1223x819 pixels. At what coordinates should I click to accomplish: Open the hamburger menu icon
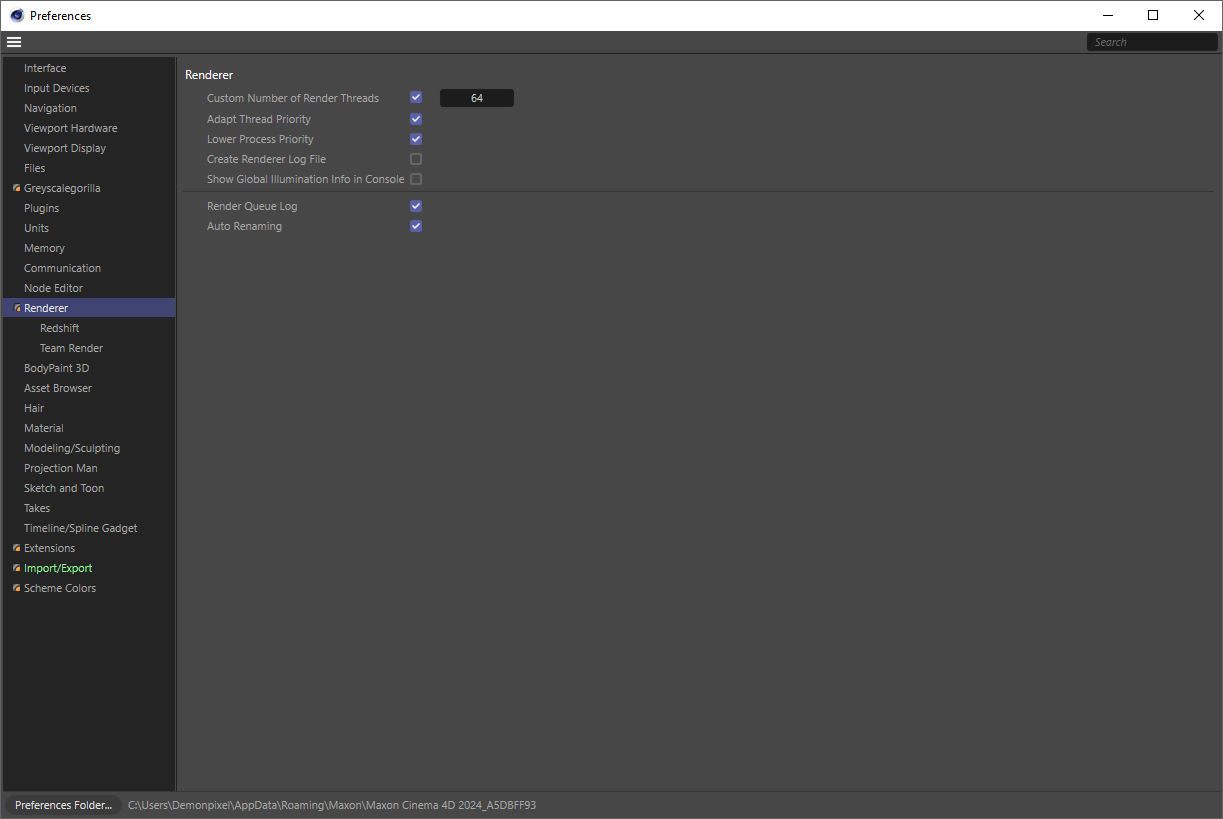click(14, 42)
